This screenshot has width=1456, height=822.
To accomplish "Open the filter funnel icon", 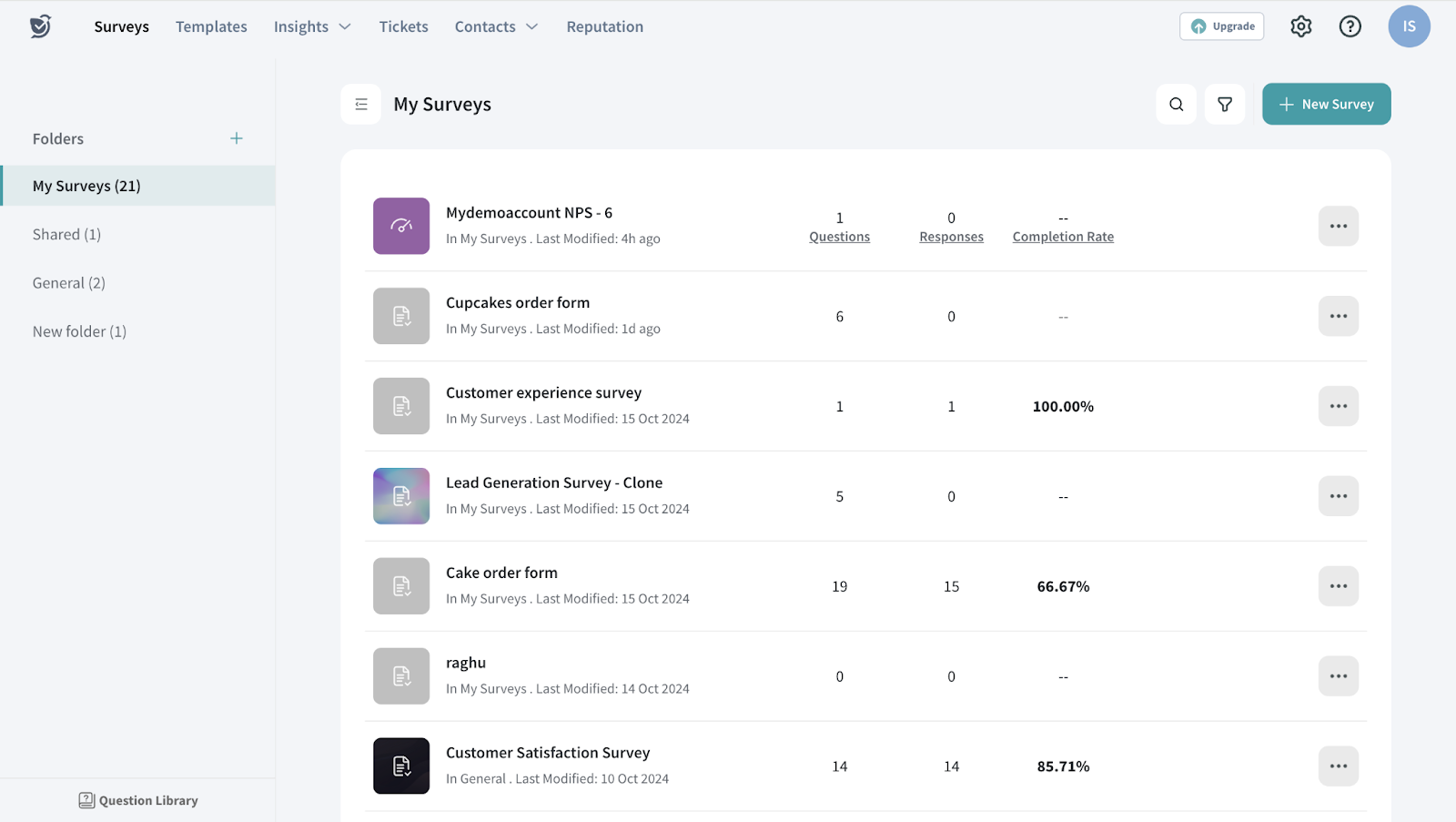I will pyautogui.click(x=1225, y=104).
